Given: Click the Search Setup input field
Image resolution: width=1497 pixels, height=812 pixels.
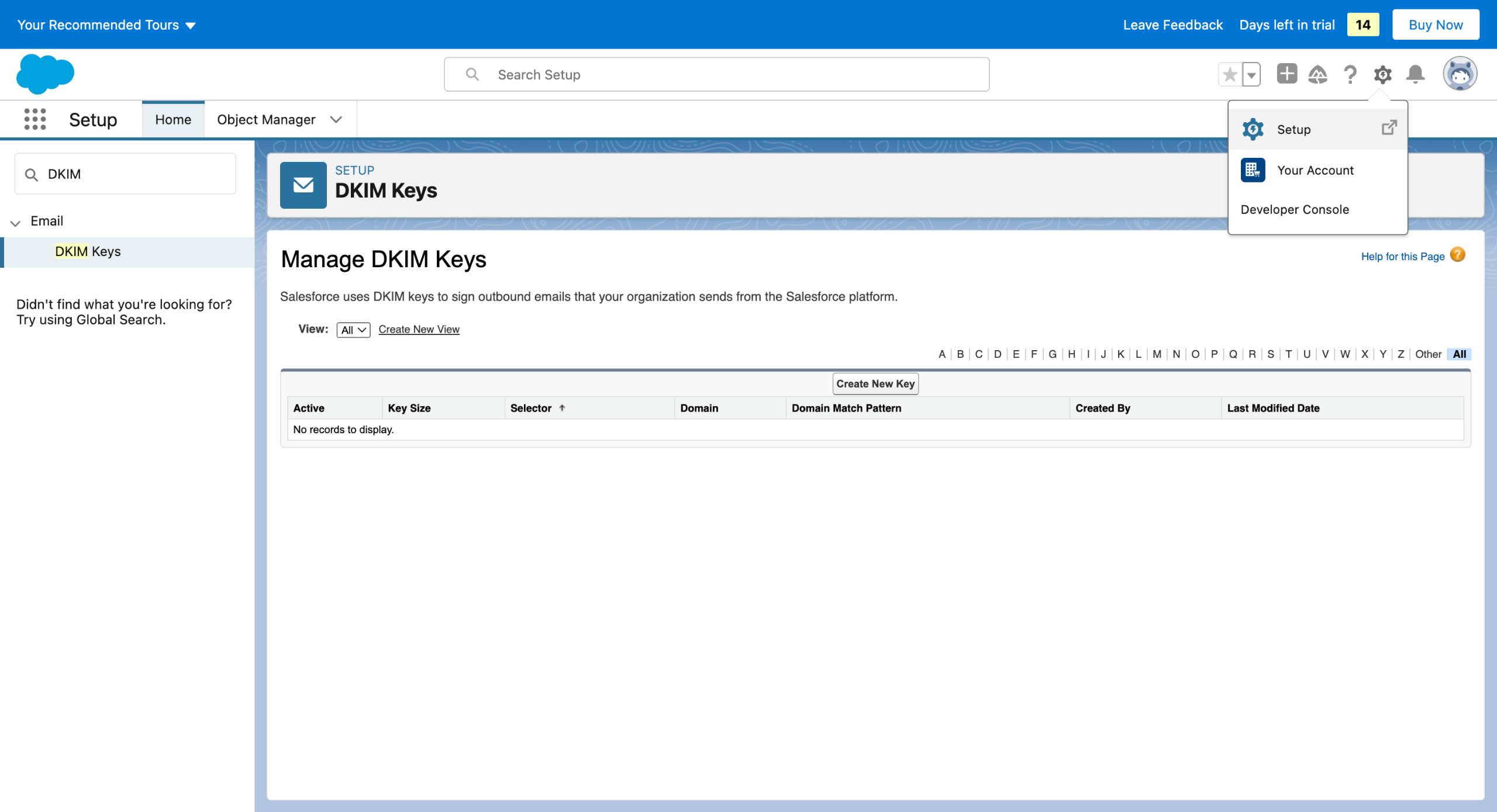Looking at the screenshot, I should (716, 74).
